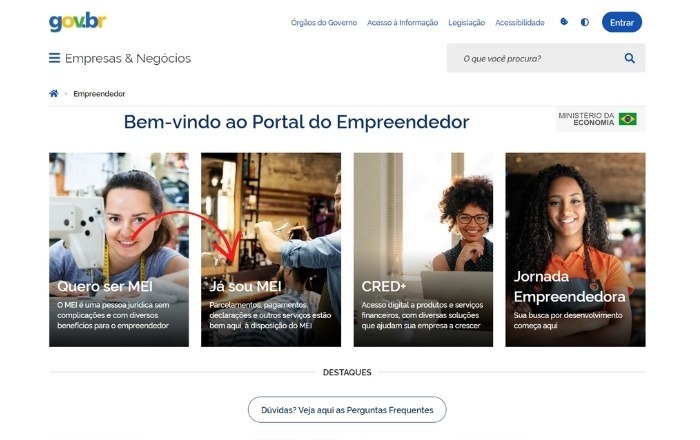Select the Quero ser MEI card
This screenshot has width=700, height=440.
click(x=119, y=249)
